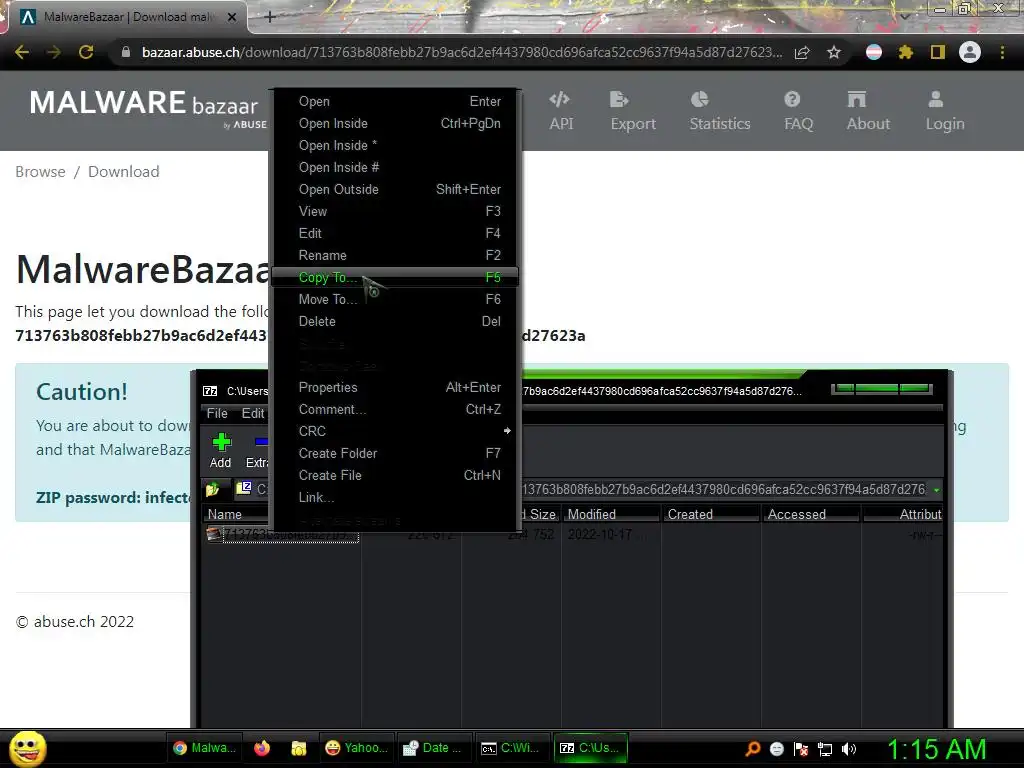Select Create File in context menu

point(394,475)
